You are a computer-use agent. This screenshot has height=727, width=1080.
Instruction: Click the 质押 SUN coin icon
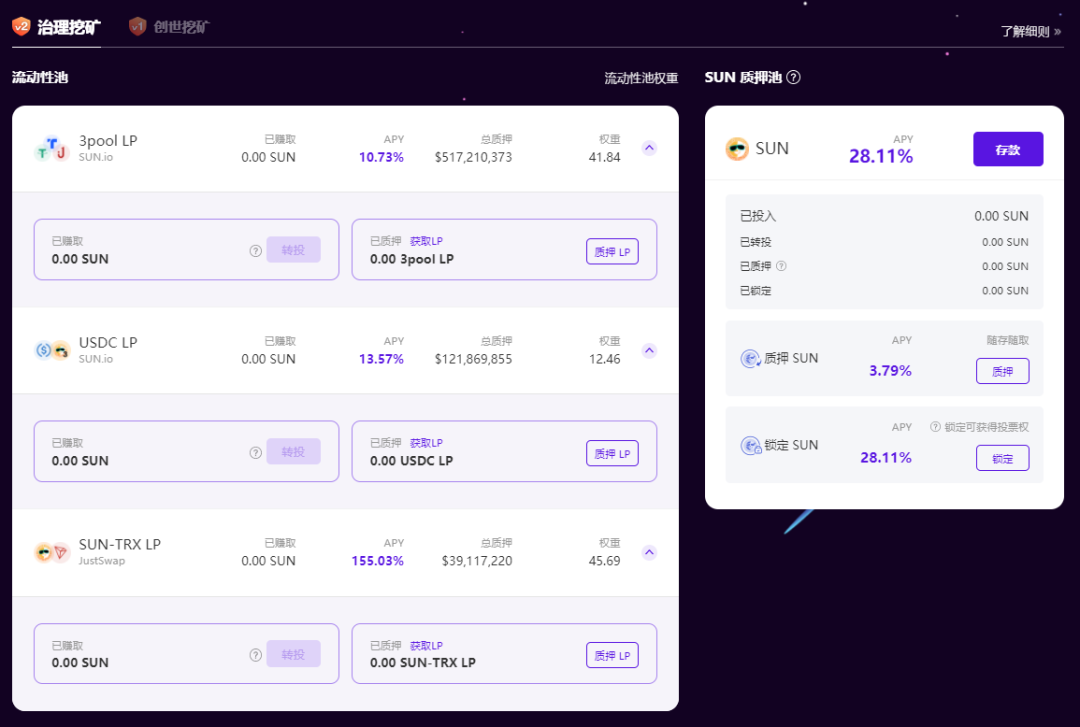coord(749,358)
